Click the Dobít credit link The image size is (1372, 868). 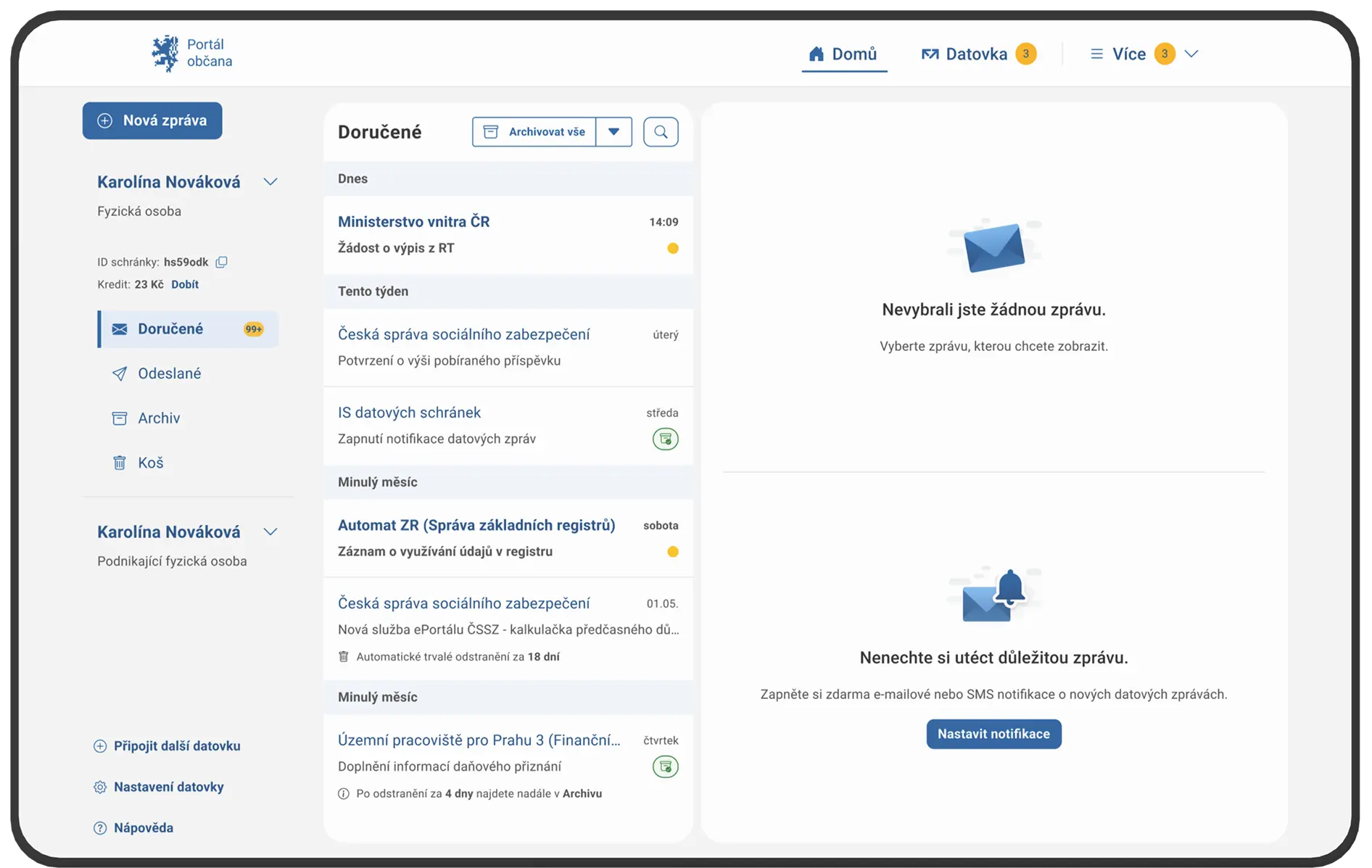click(185, 284)
